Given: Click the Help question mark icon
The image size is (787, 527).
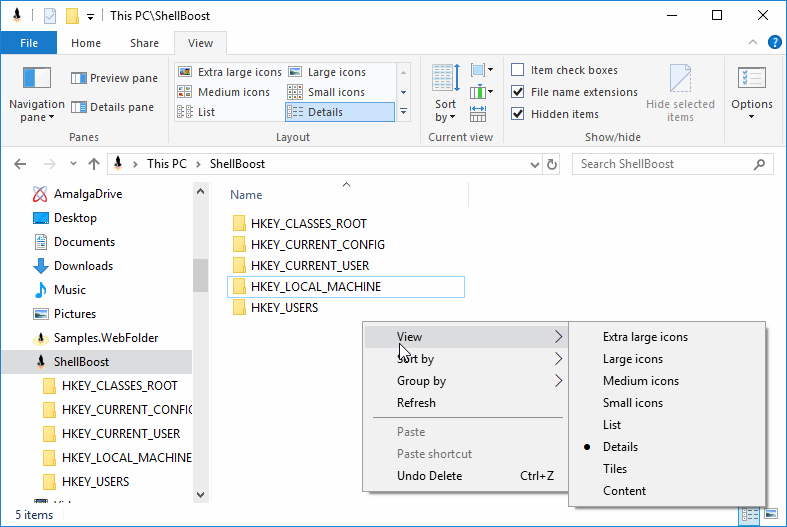Looking at the screenshot, I should point(774,43).
